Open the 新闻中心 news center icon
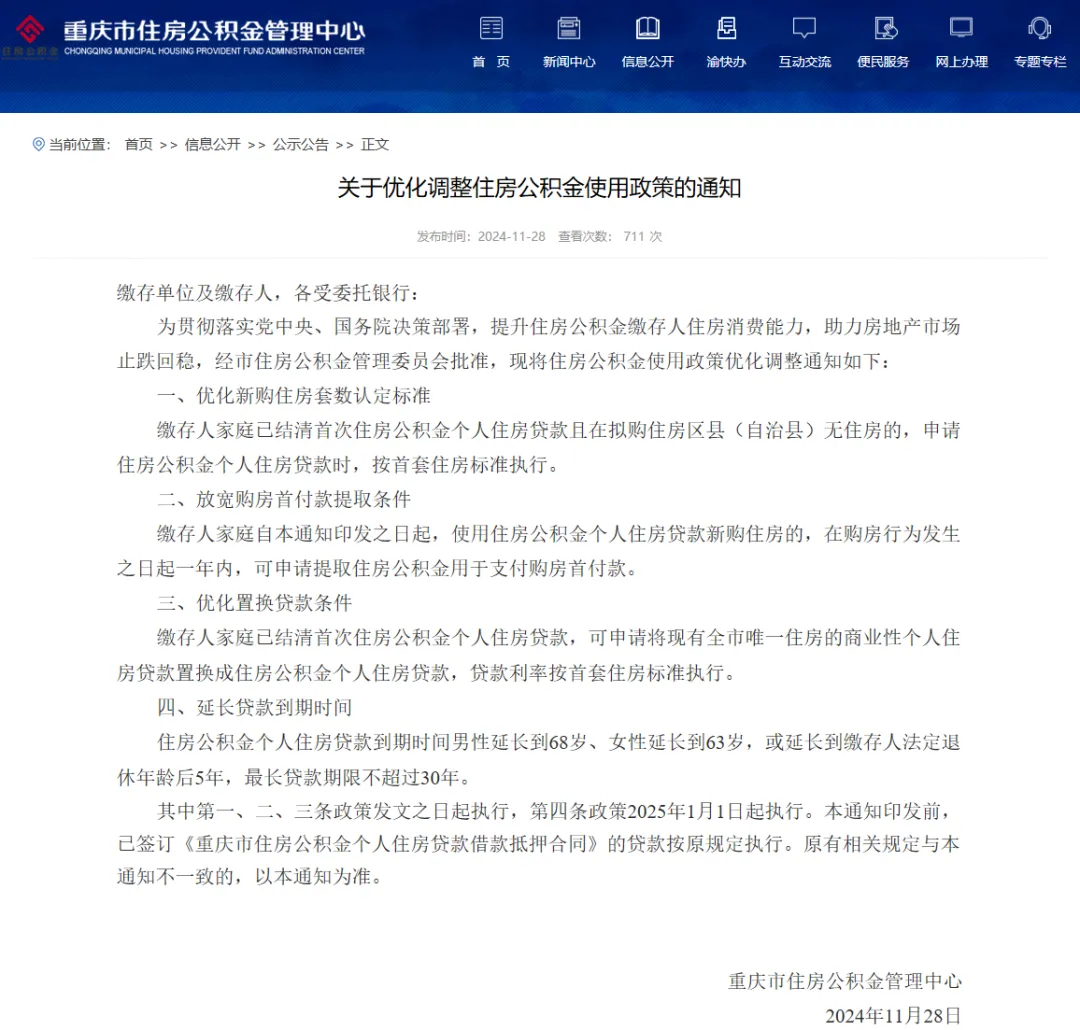Viewport: 1080px width, 1030px height. tap(569, 28)
